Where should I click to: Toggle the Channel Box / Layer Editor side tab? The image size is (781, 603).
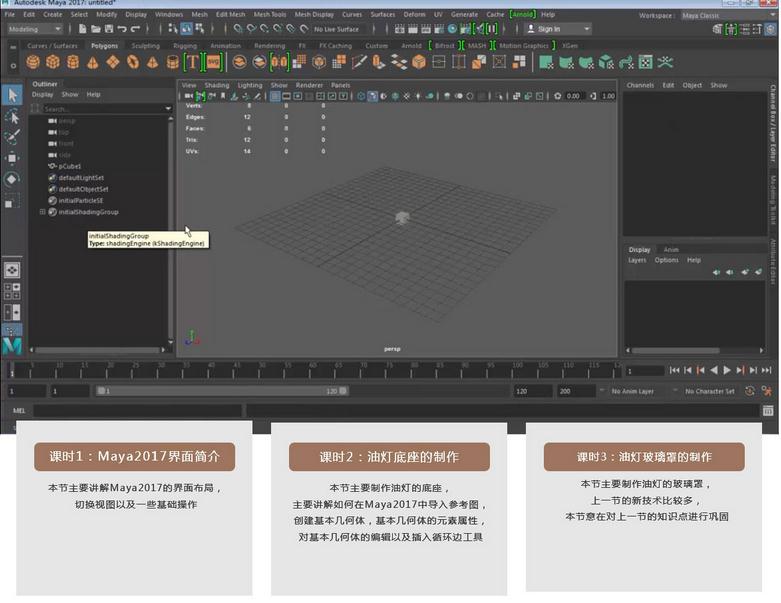coord(774,123)
